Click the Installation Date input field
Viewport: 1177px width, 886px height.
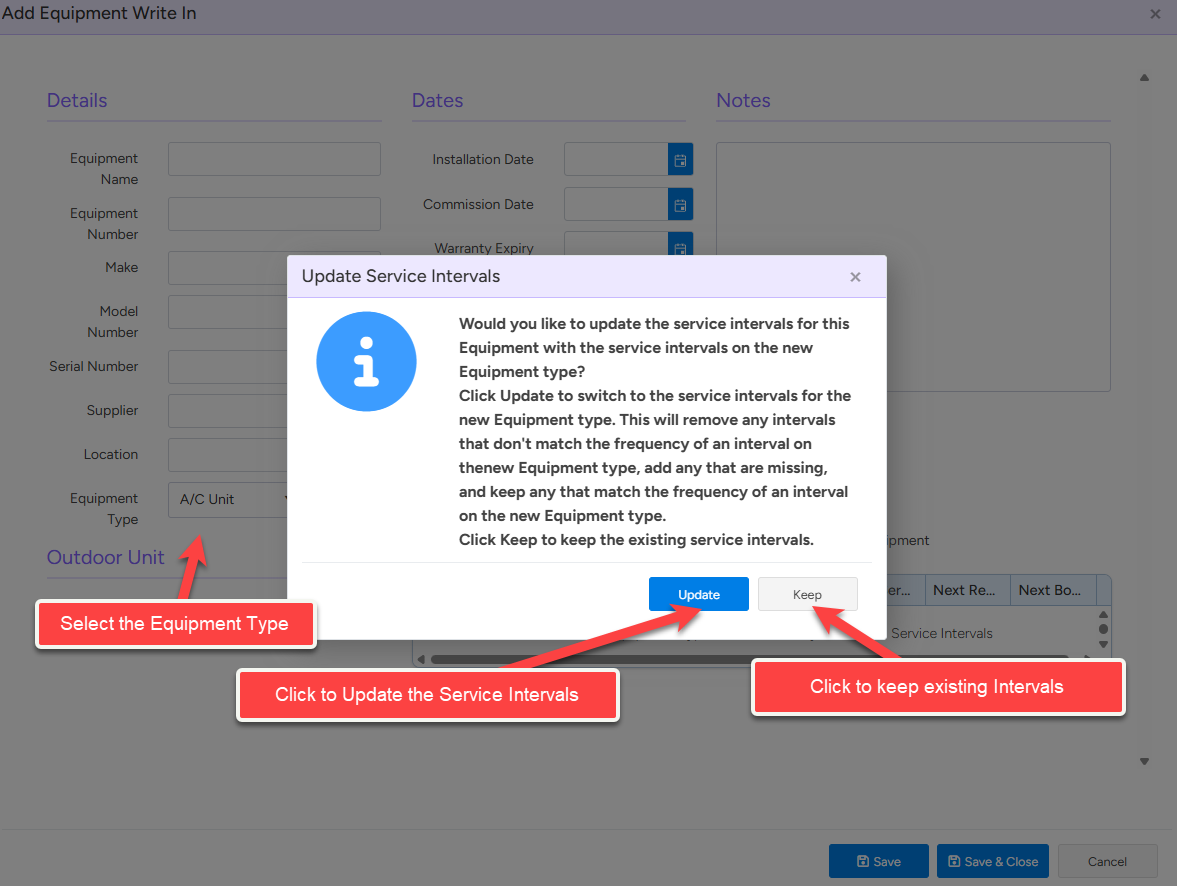pyautogui.click(x=616, y=159)
